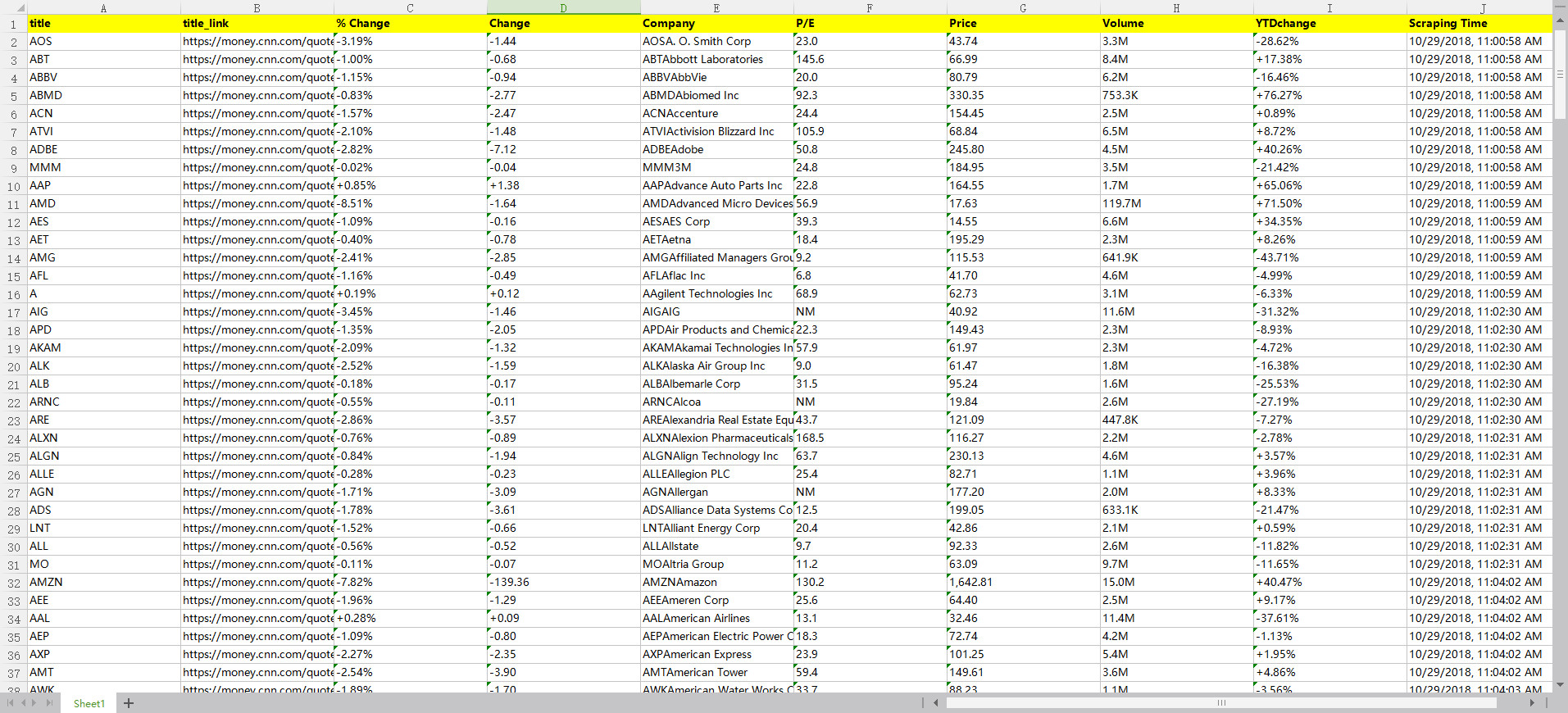Select the 'LNTAlliant Energy Corp' cell
This screenshot has width=1568, height=713.
tap(716, 529)
